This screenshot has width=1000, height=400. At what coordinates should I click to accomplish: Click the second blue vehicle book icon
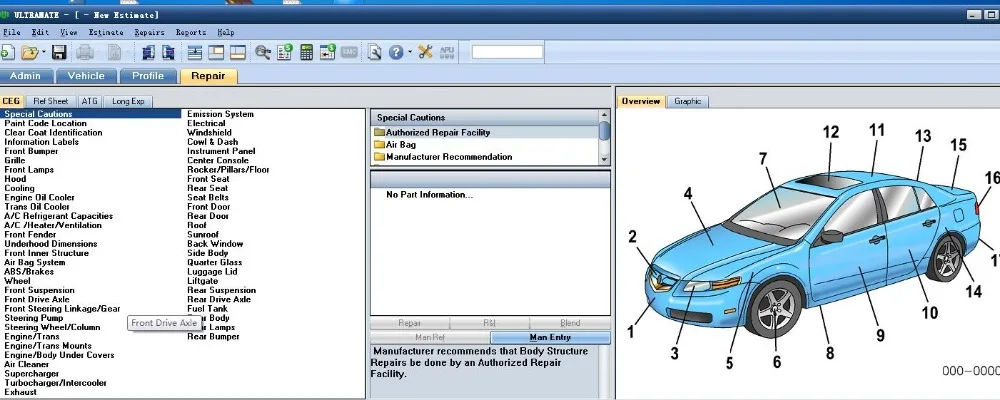(x=168, y=52)
